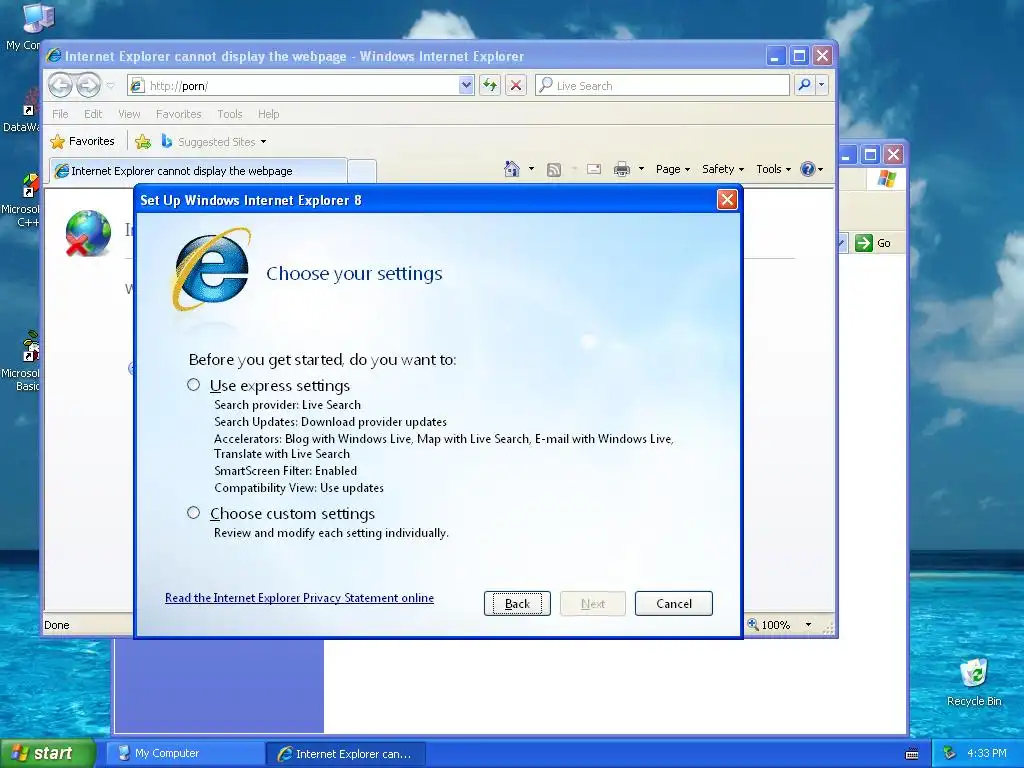The height and width of the screenshot is (768, 1024).
Task: Open the Help menu
Action: pyautogui.click(x=268, y=114)
